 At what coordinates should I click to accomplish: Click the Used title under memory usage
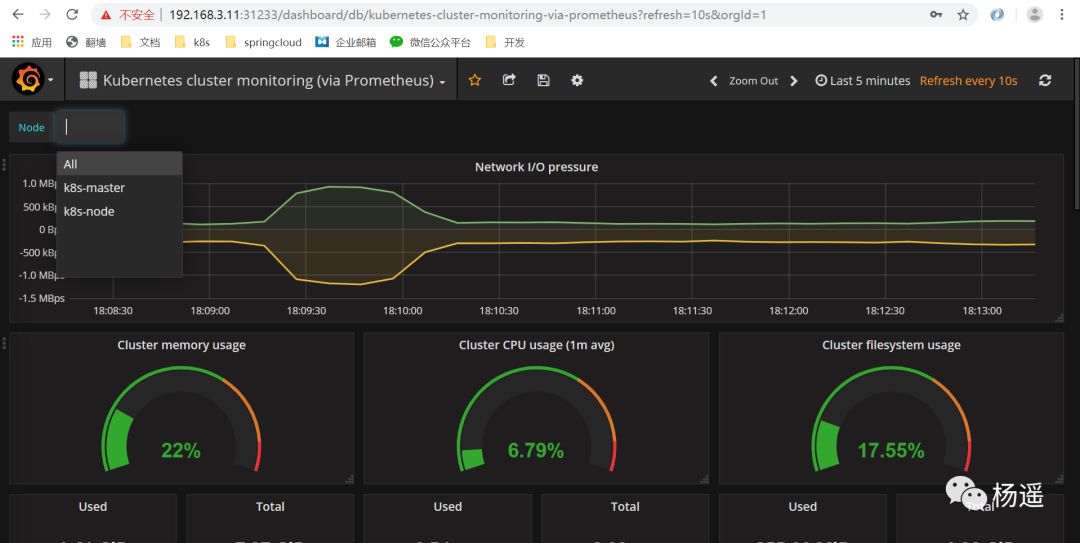pyautogui.click(x=92, y=506)
